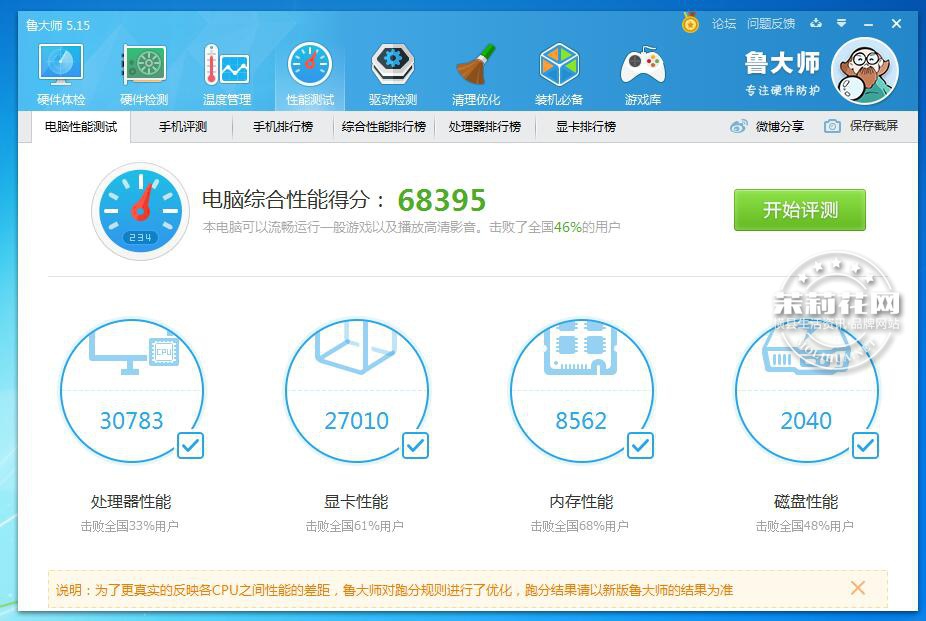926x621 pixels.
Task: Click the 击败全国68%用户 text
Action: pyautogui.click(x=579, y=526)
